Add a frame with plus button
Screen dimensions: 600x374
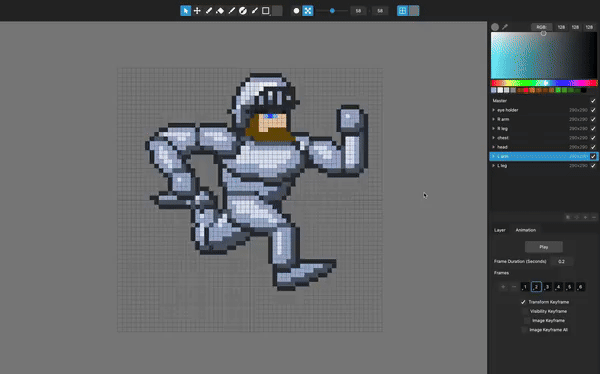point(503,287)
